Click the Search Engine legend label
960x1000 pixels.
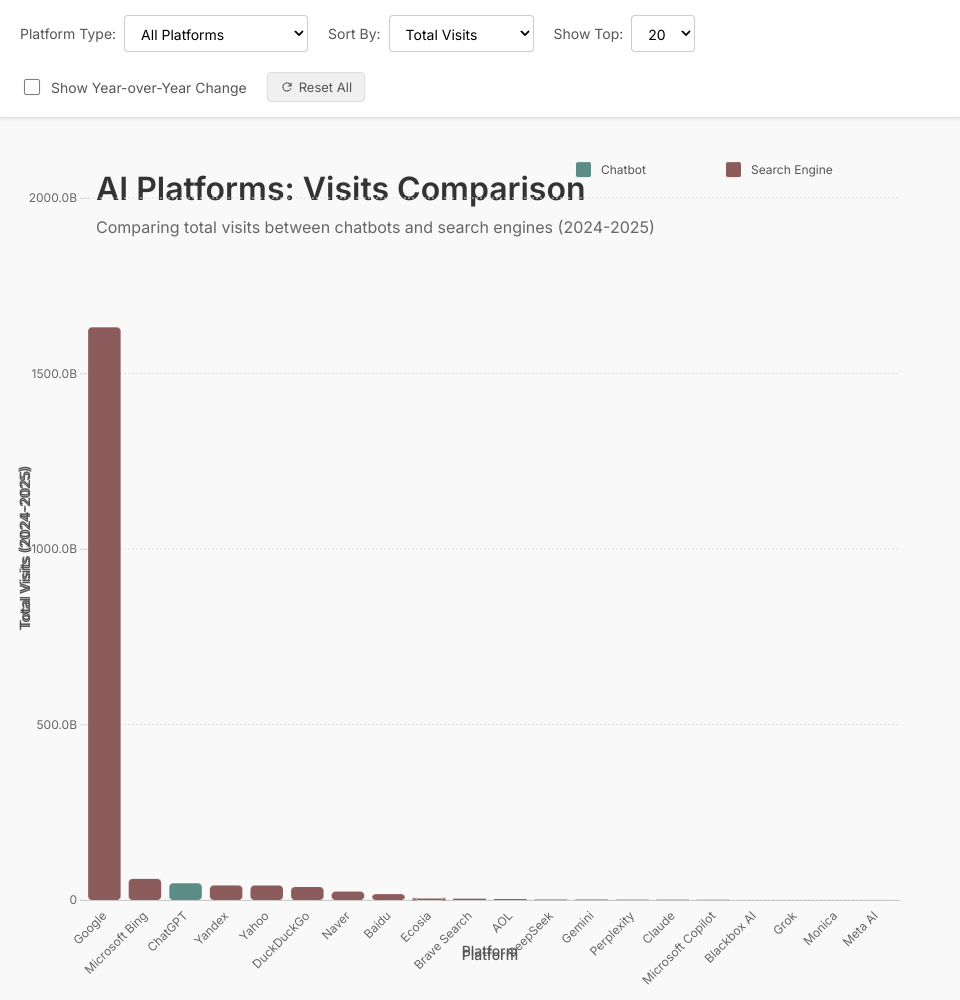tap(791, 170)
